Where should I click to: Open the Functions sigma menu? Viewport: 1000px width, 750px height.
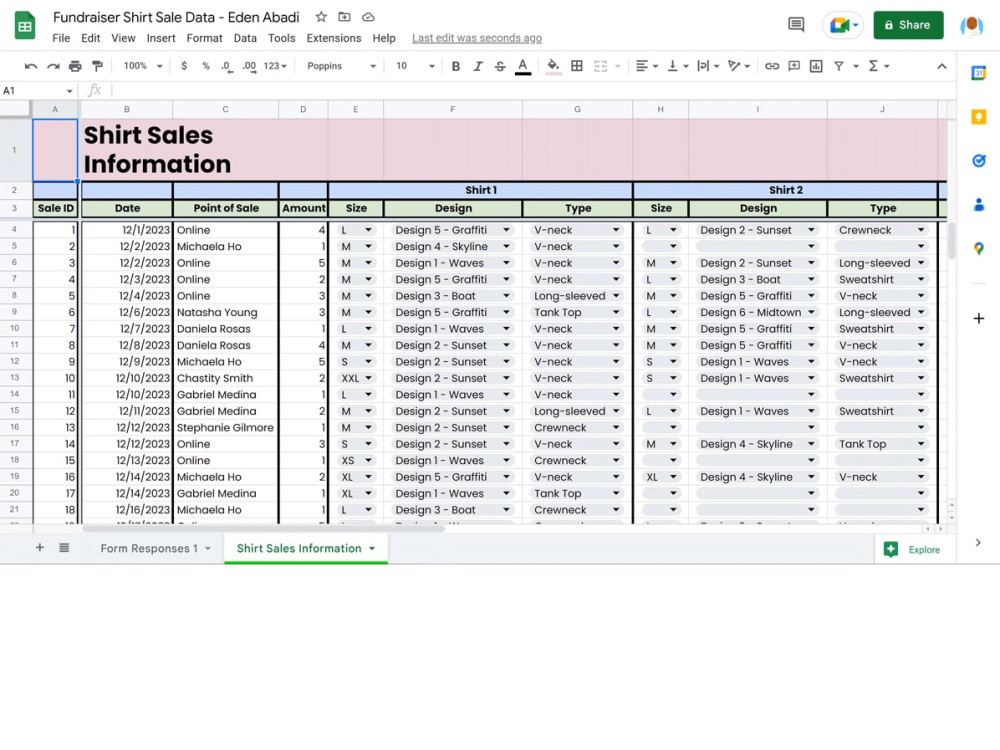point(878,66)
